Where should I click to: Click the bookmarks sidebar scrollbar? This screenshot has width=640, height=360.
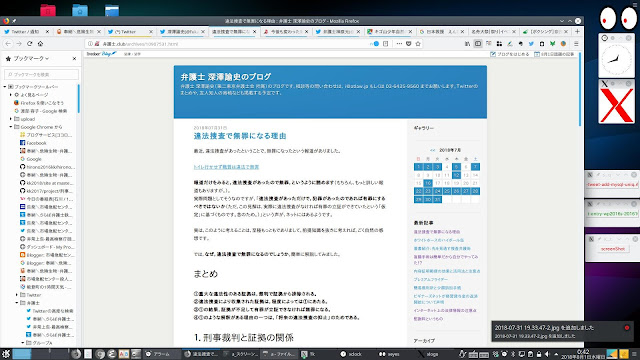click(x=78, y=98)
